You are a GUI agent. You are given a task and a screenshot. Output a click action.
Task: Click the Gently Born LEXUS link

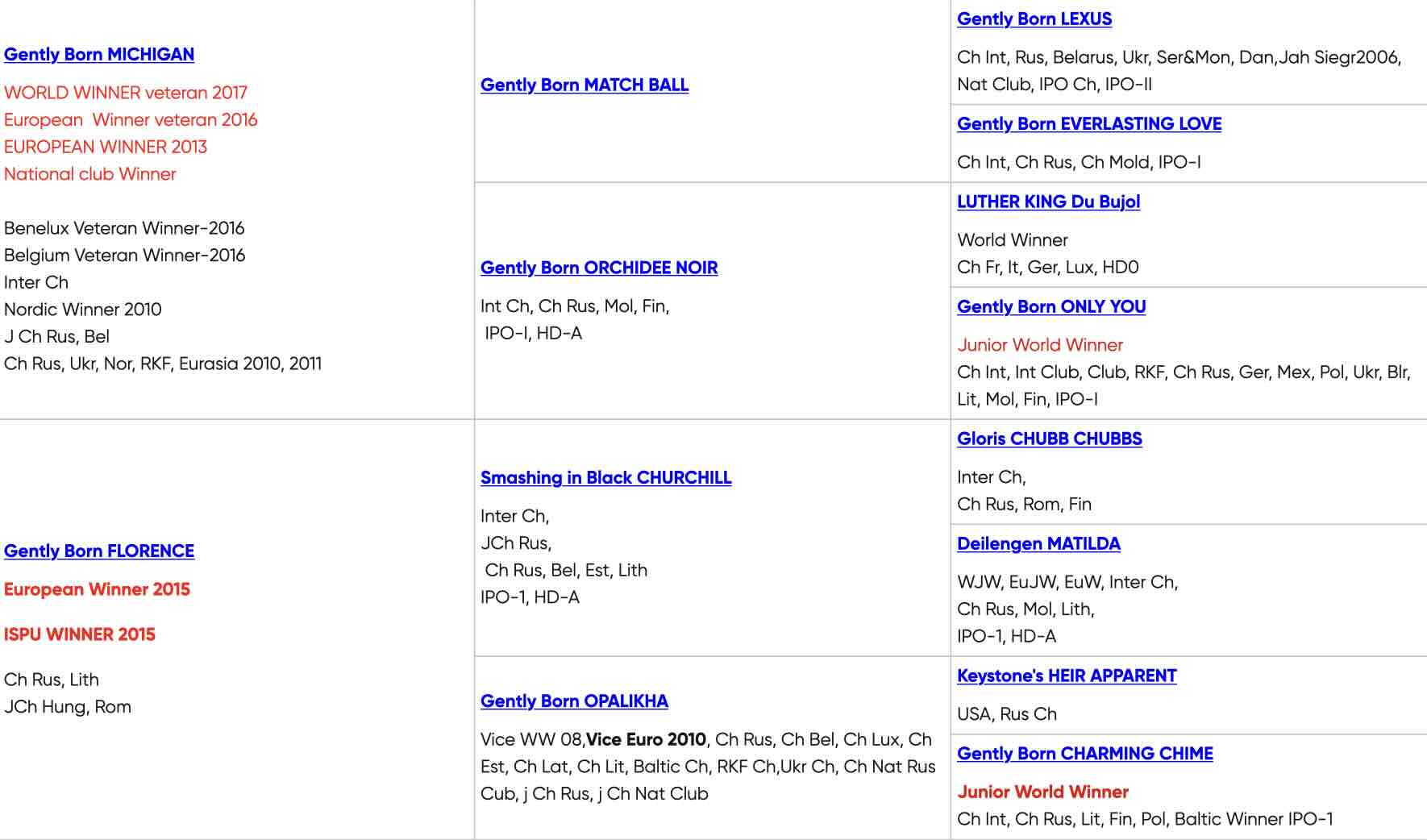pyautogui.click(x=1034, y=19)
